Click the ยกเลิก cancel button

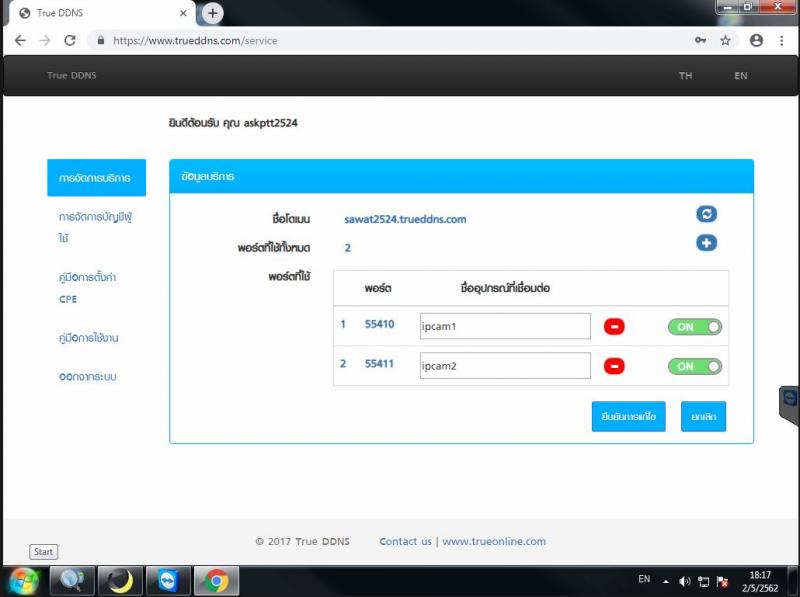704,416
